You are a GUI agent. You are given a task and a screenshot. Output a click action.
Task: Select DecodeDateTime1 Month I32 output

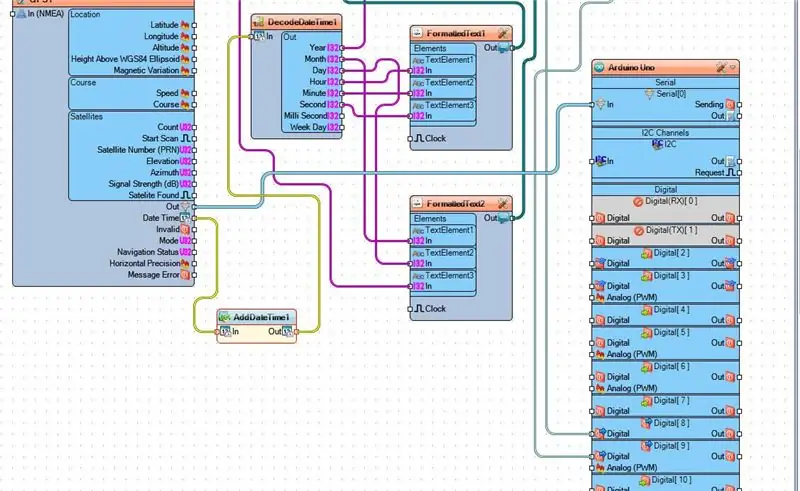coord(333,59)
